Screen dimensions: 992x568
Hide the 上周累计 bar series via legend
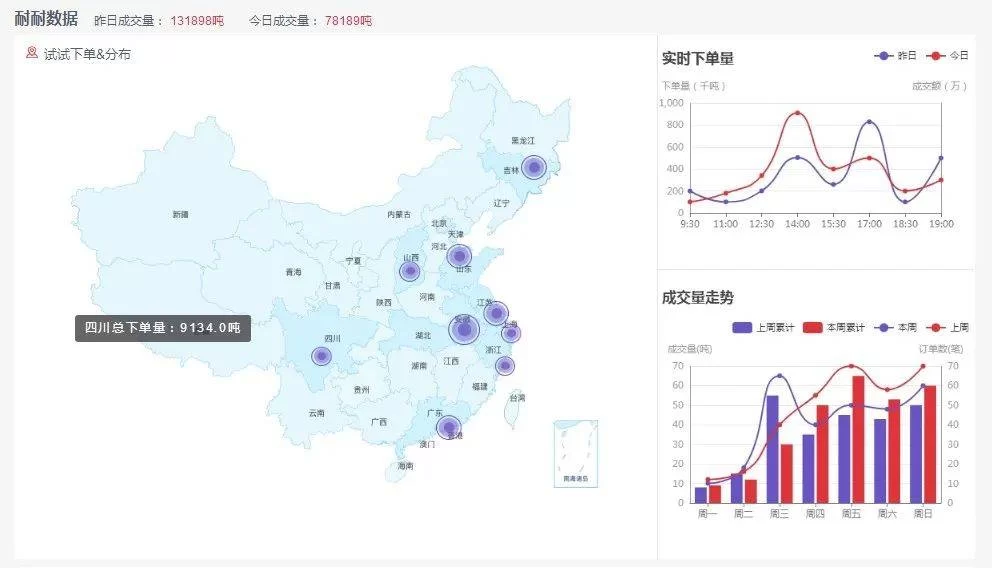762,327
